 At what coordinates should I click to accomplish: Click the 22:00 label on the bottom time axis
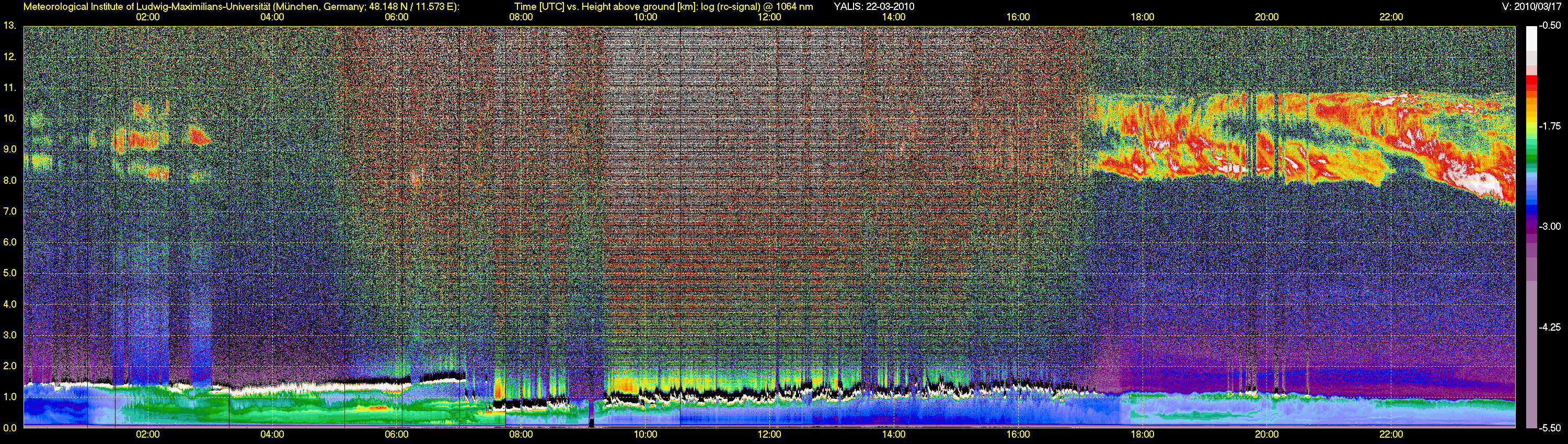pyautogui.click(x=1391, y=434)
